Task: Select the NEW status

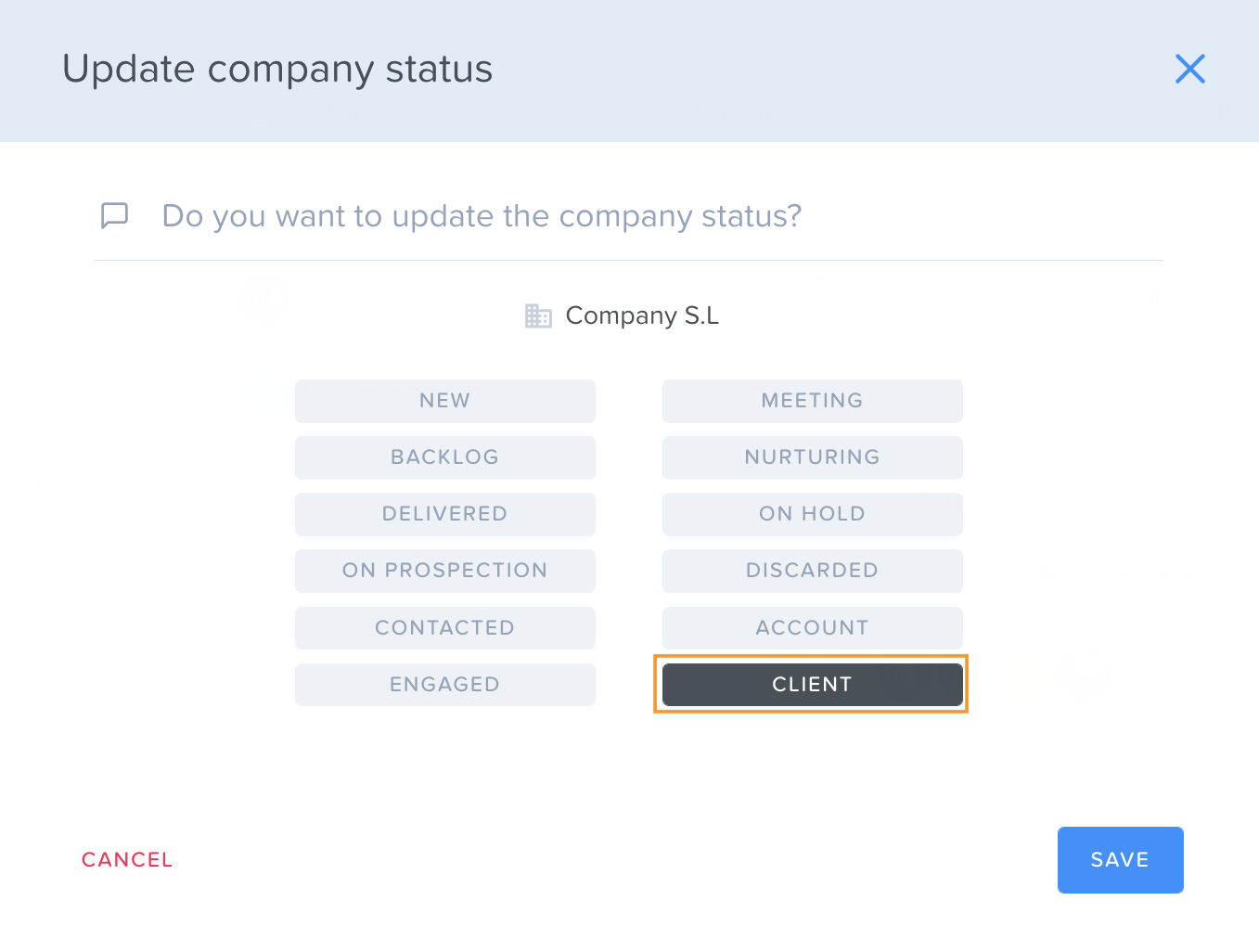Action: (445, 401)
